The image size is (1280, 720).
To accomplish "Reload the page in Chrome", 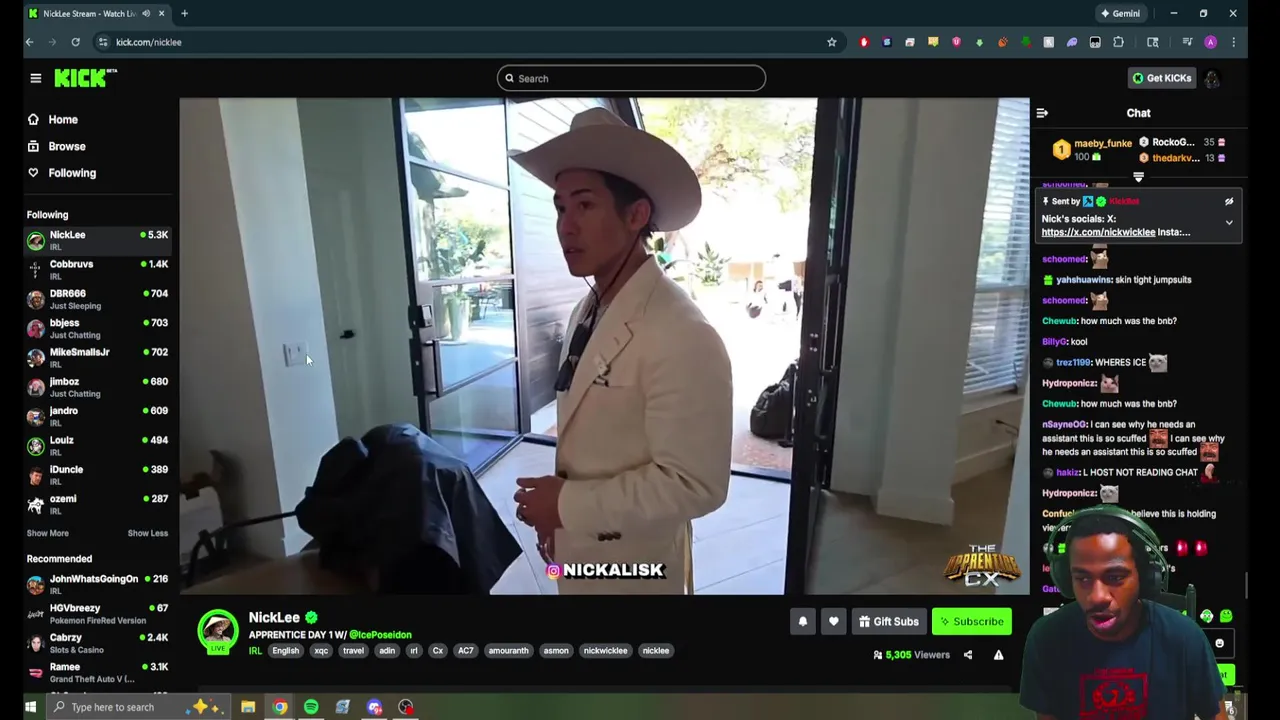I will (x=75, y=42).
